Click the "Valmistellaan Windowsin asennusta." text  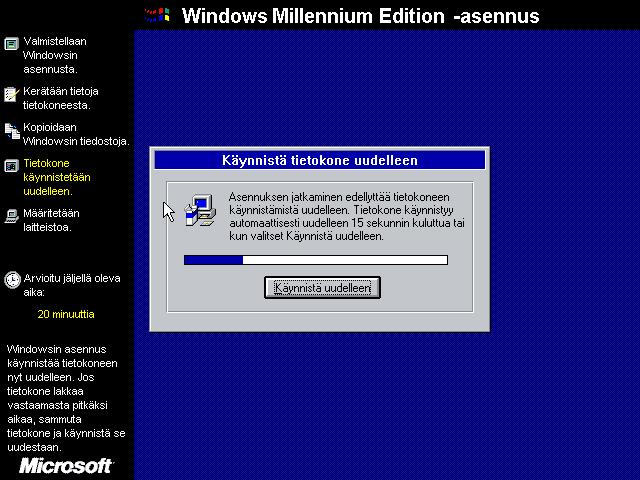pyautogui.click(x=55, y=55)
